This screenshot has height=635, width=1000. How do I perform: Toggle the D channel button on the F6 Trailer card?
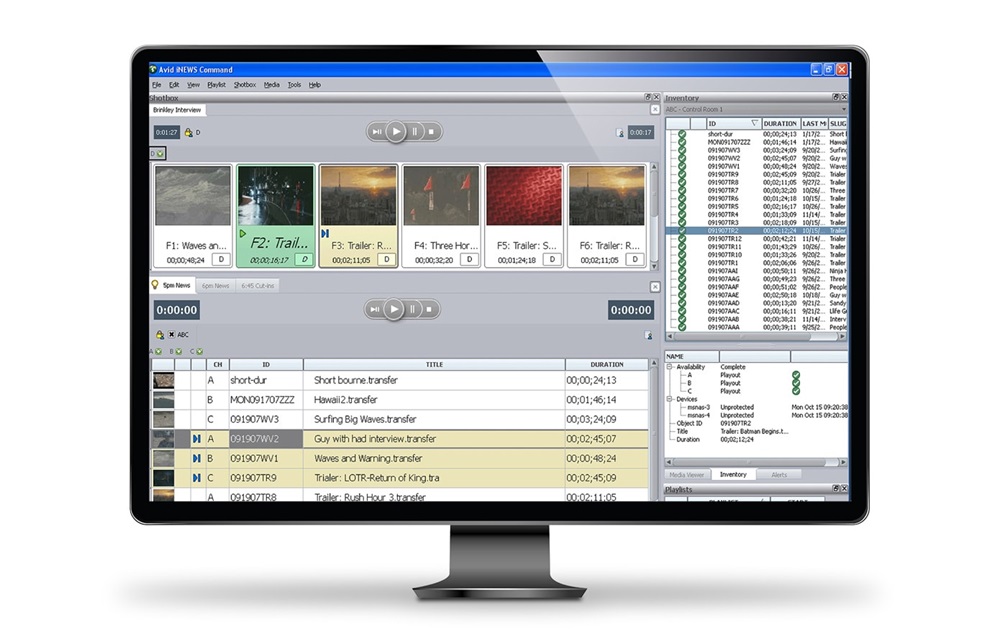(x=635, y=259)
